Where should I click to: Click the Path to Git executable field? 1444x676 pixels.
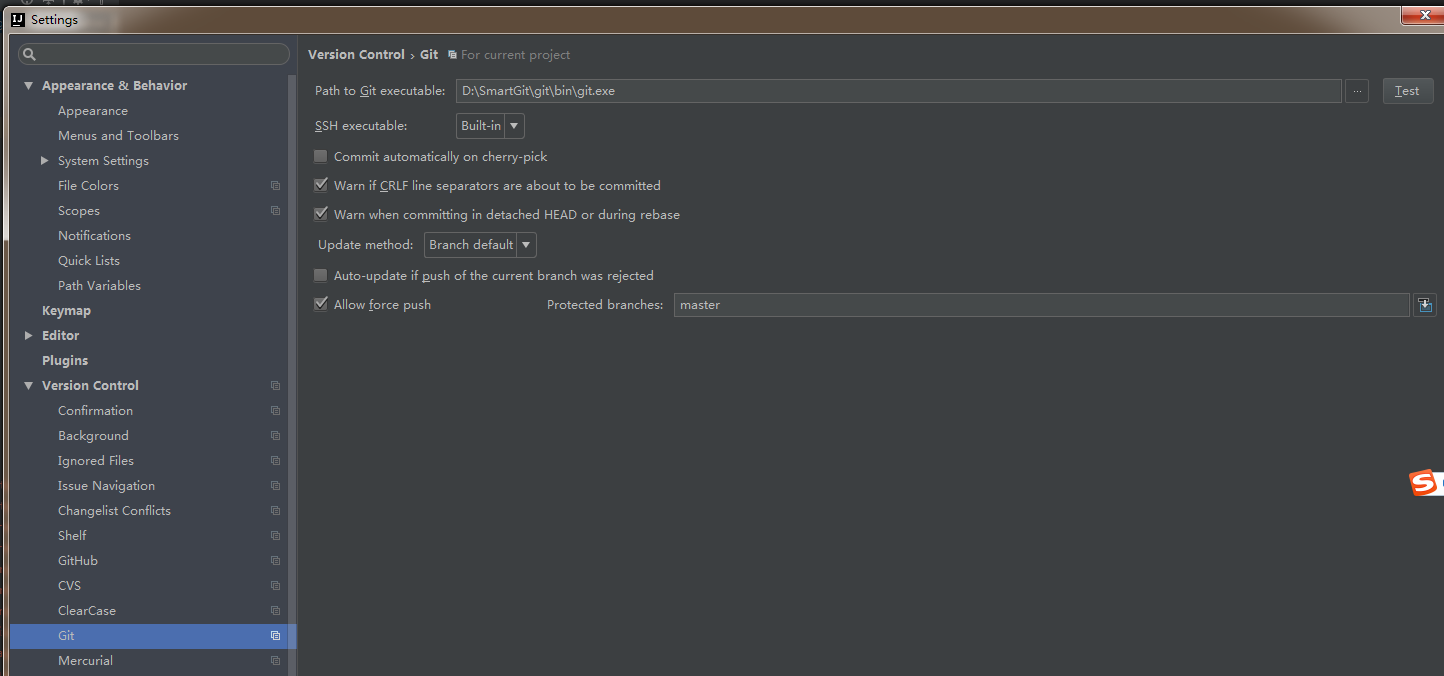[x=898, y=91]
